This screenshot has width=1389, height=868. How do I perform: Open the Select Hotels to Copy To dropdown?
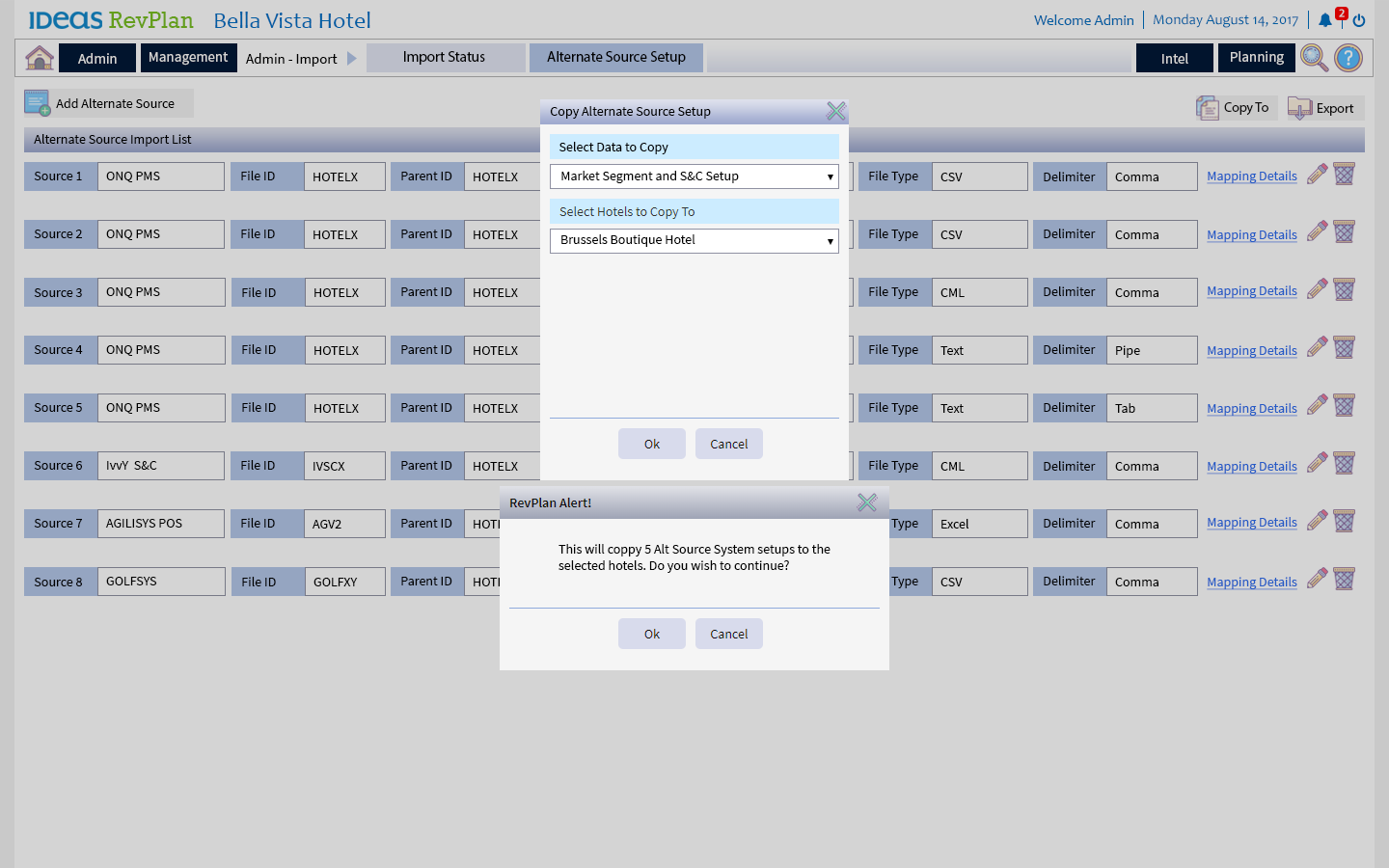pos(694,240)
